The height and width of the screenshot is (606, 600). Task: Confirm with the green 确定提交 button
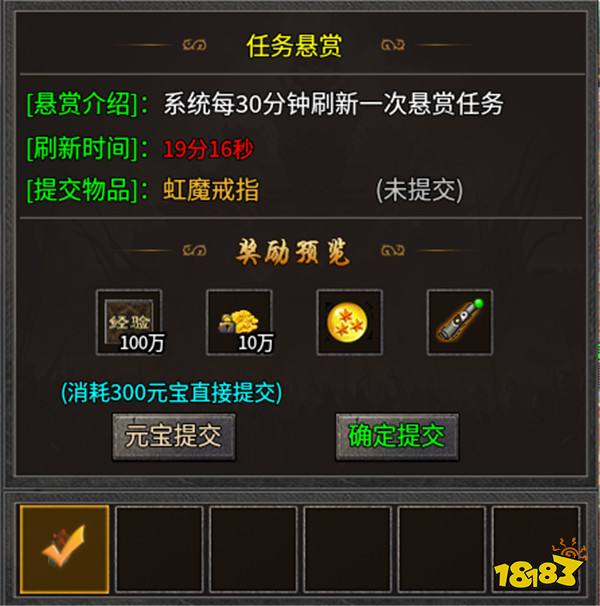pyautogui.click(x=397, y=437)
